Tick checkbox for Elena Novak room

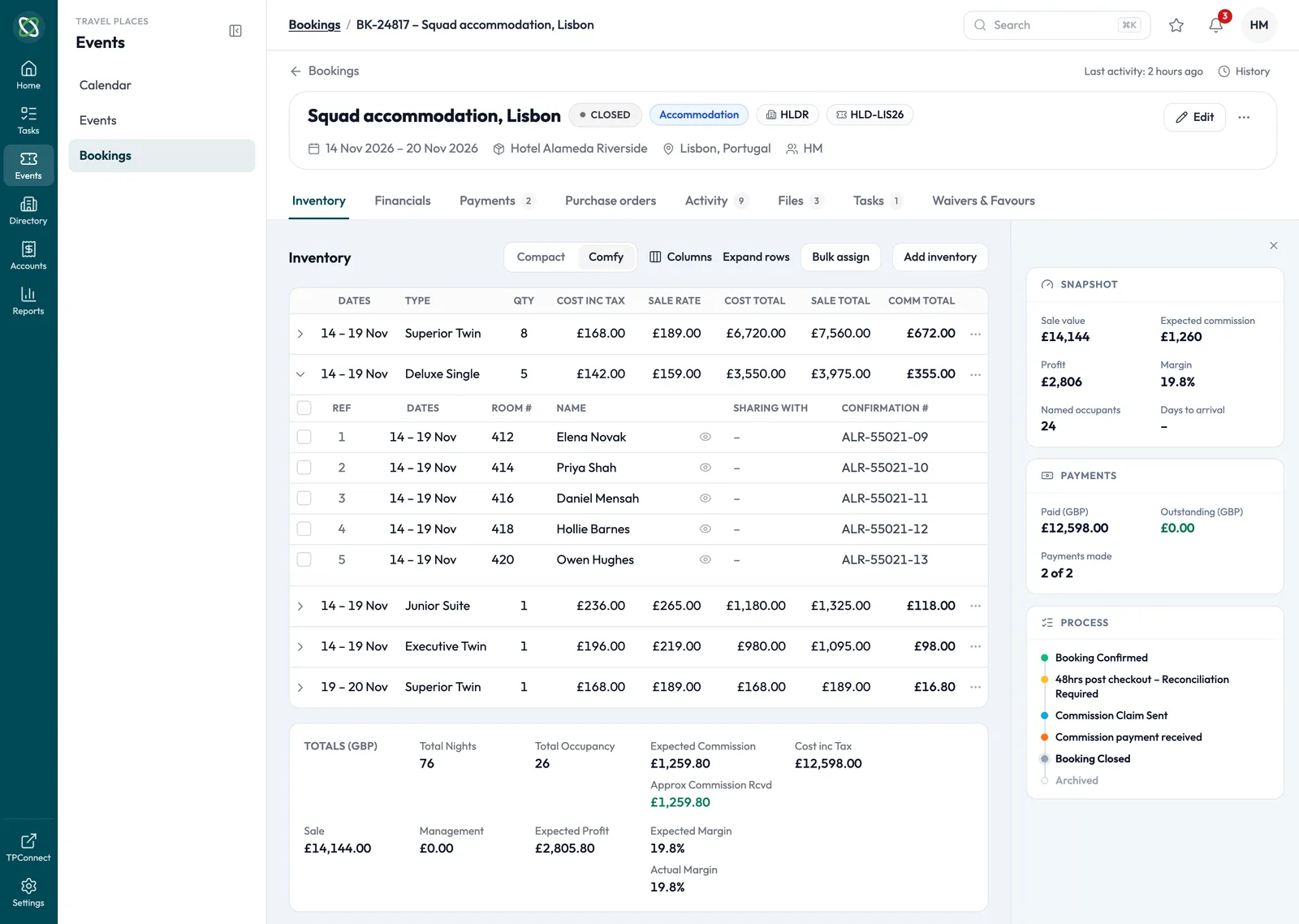point(304,437)
